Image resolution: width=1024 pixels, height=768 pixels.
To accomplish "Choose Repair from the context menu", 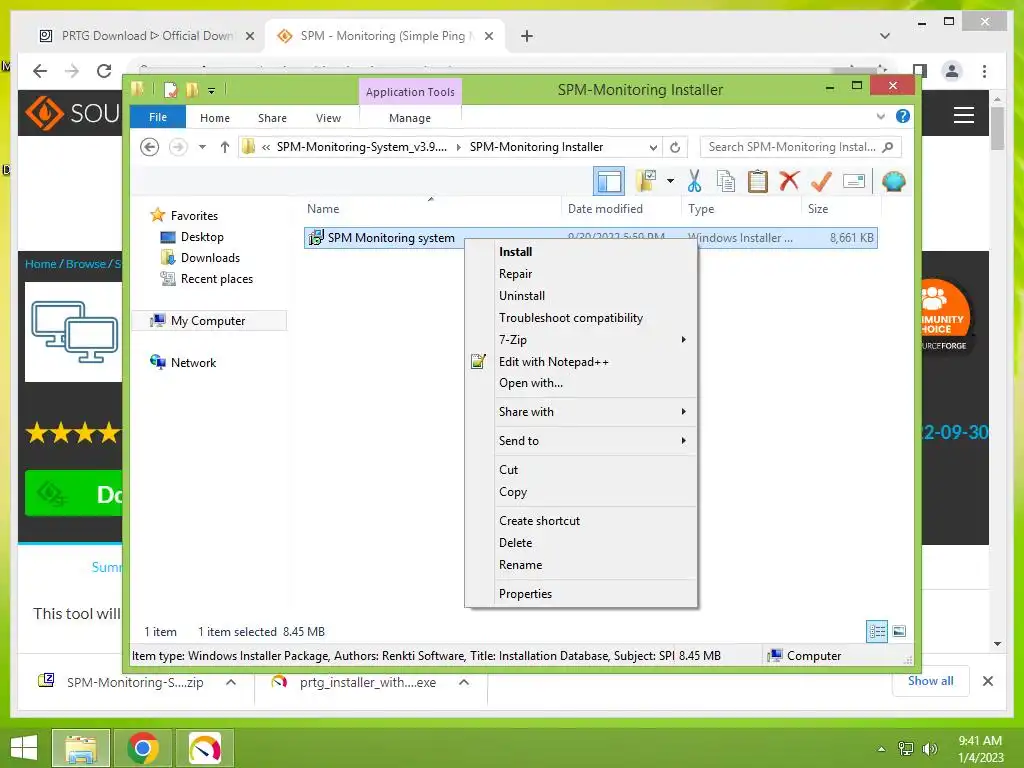I will (x=581, y=274).
